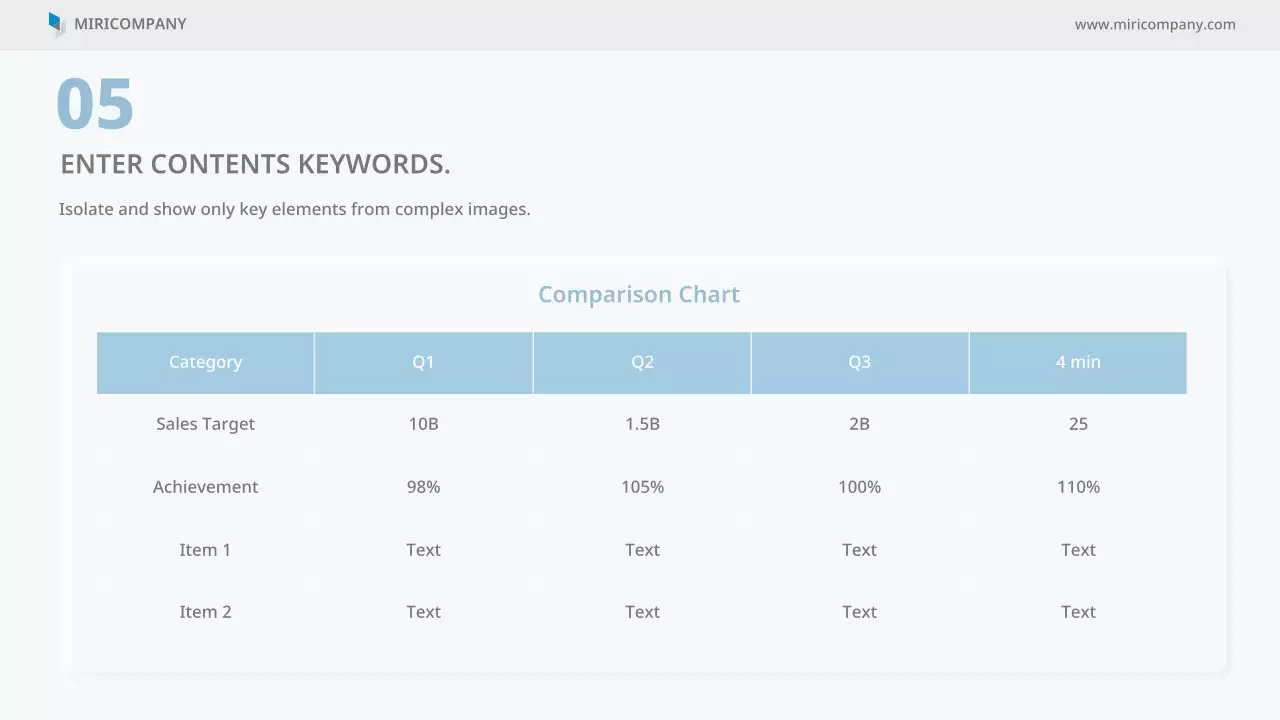Select the Sales Target row label
This screenshot has width=1280, height=720.
pyautogui.click(x=205, y=424)
